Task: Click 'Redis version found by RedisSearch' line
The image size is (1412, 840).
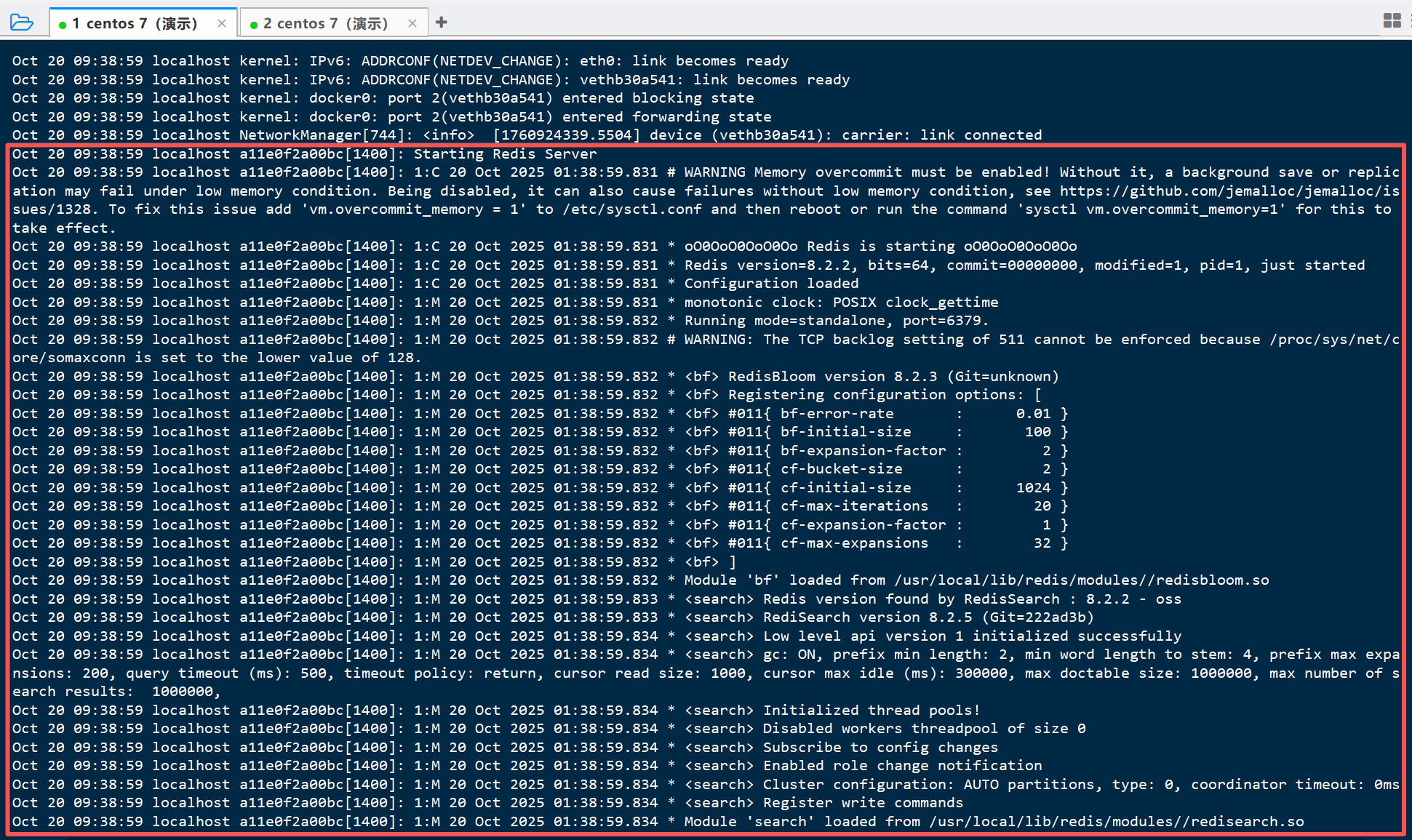Action: (597, 599)
